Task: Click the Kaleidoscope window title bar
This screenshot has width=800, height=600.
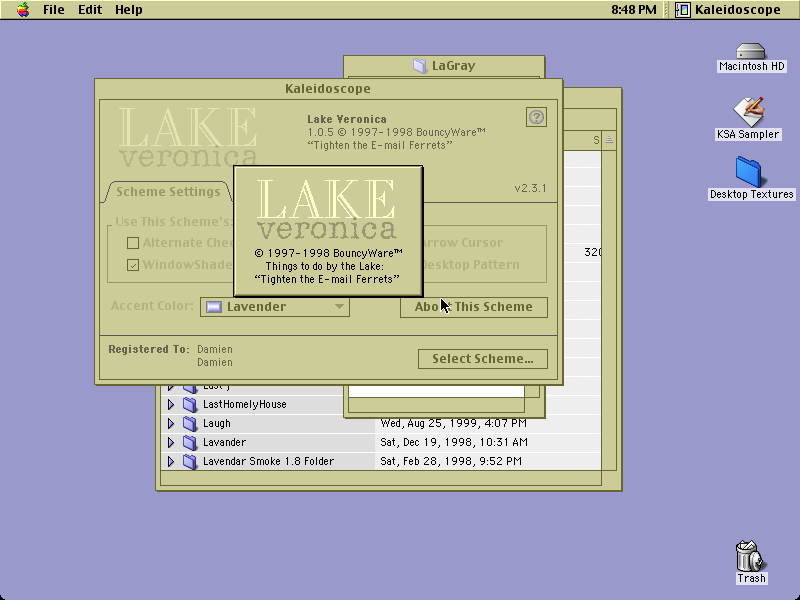Action: (x=328, y=89)
